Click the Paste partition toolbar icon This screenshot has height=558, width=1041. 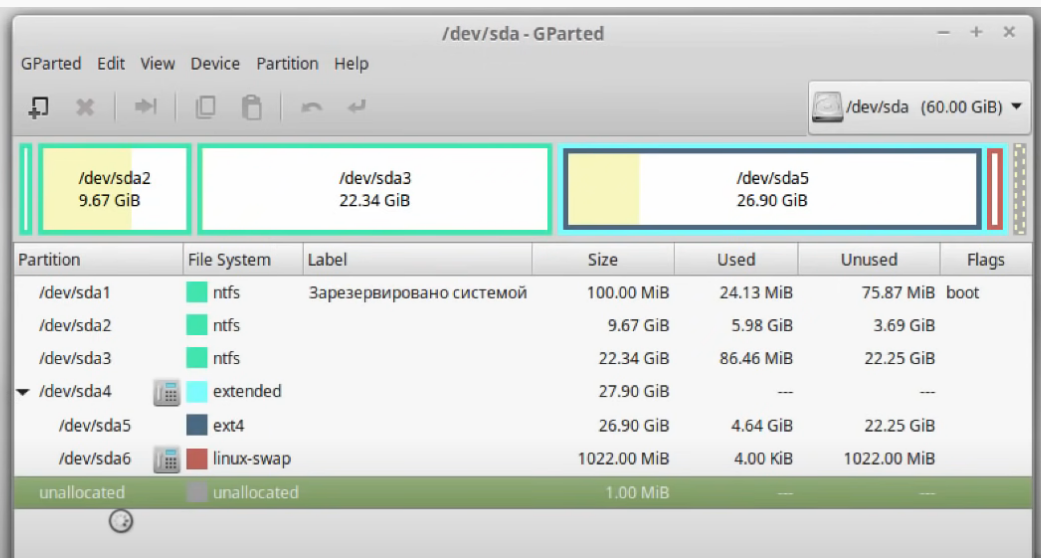252,107
